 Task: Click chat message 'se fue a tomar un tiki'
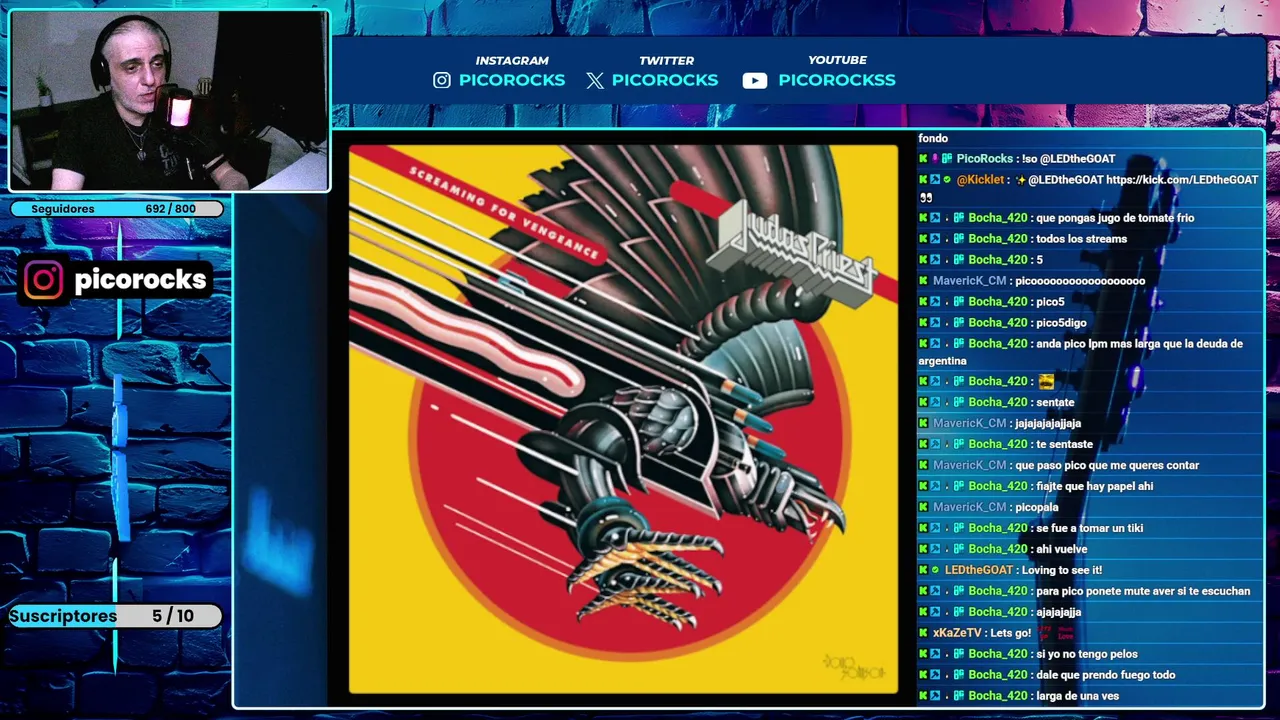(1089, 528)
